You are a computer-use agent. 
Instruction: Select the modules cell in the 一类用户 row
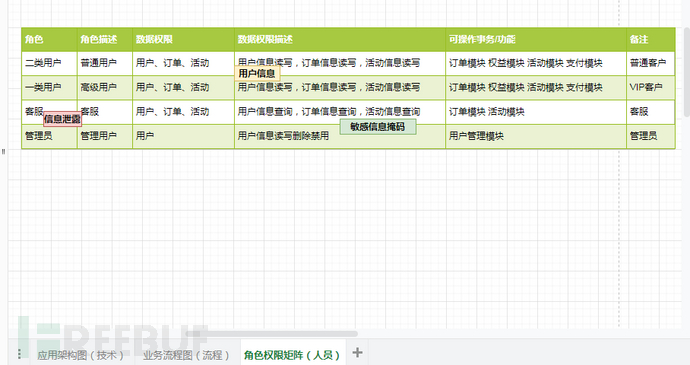coord(536,88)
